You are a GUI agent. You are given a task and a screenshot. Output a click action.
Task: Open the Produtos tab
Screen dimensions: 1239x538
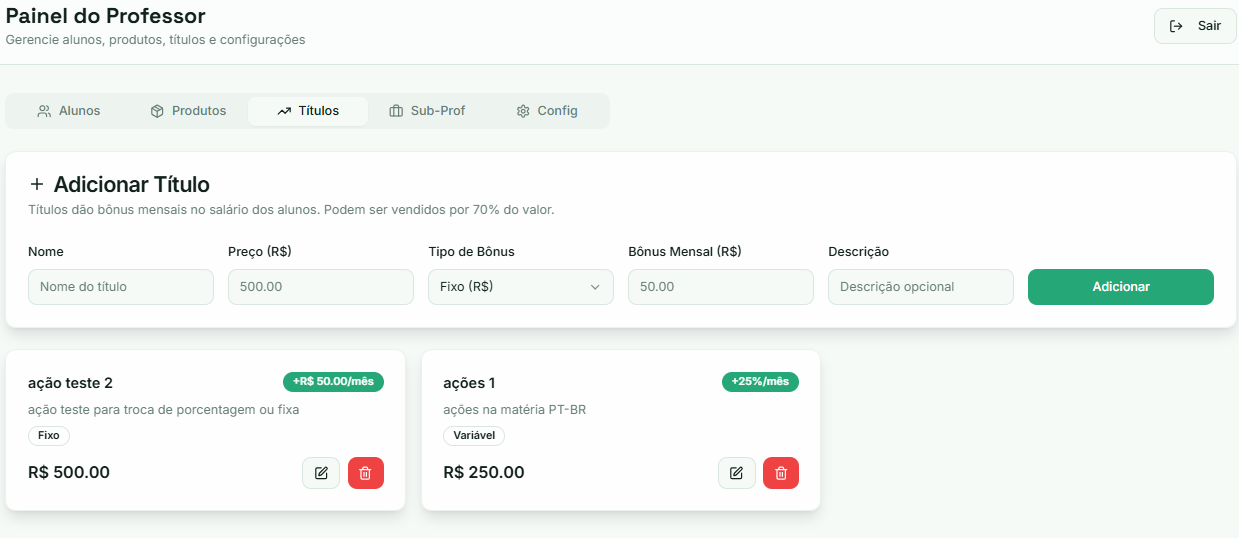188,111
